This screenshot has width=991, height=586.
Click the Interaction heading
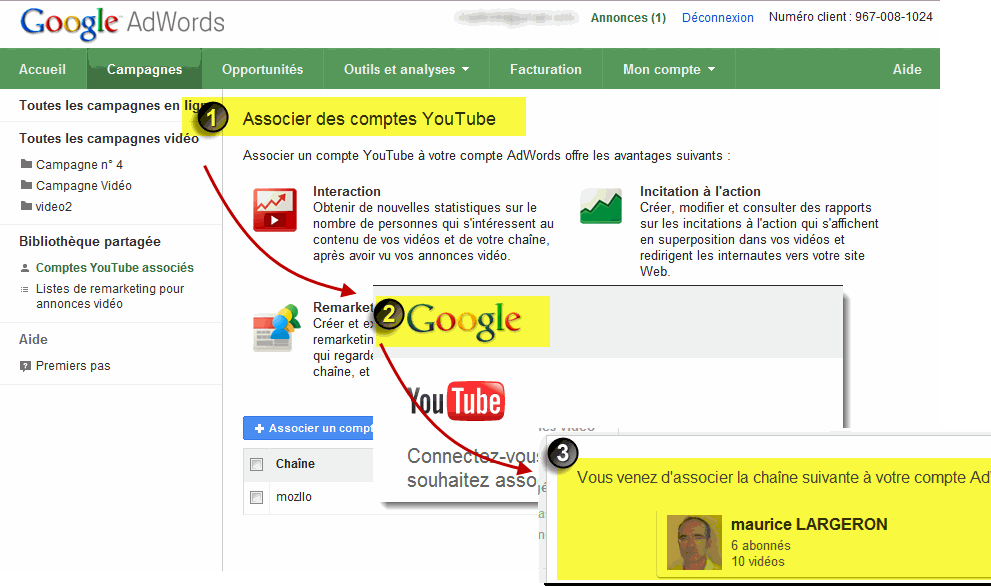click(346, 192)
